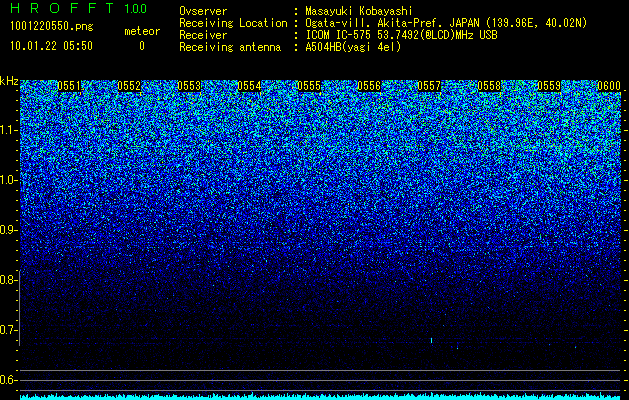629x400 pixels.
Task: Select the Ogata-vill. Akita-Pref. JAPAN location text
Action: tap(446, 23)
